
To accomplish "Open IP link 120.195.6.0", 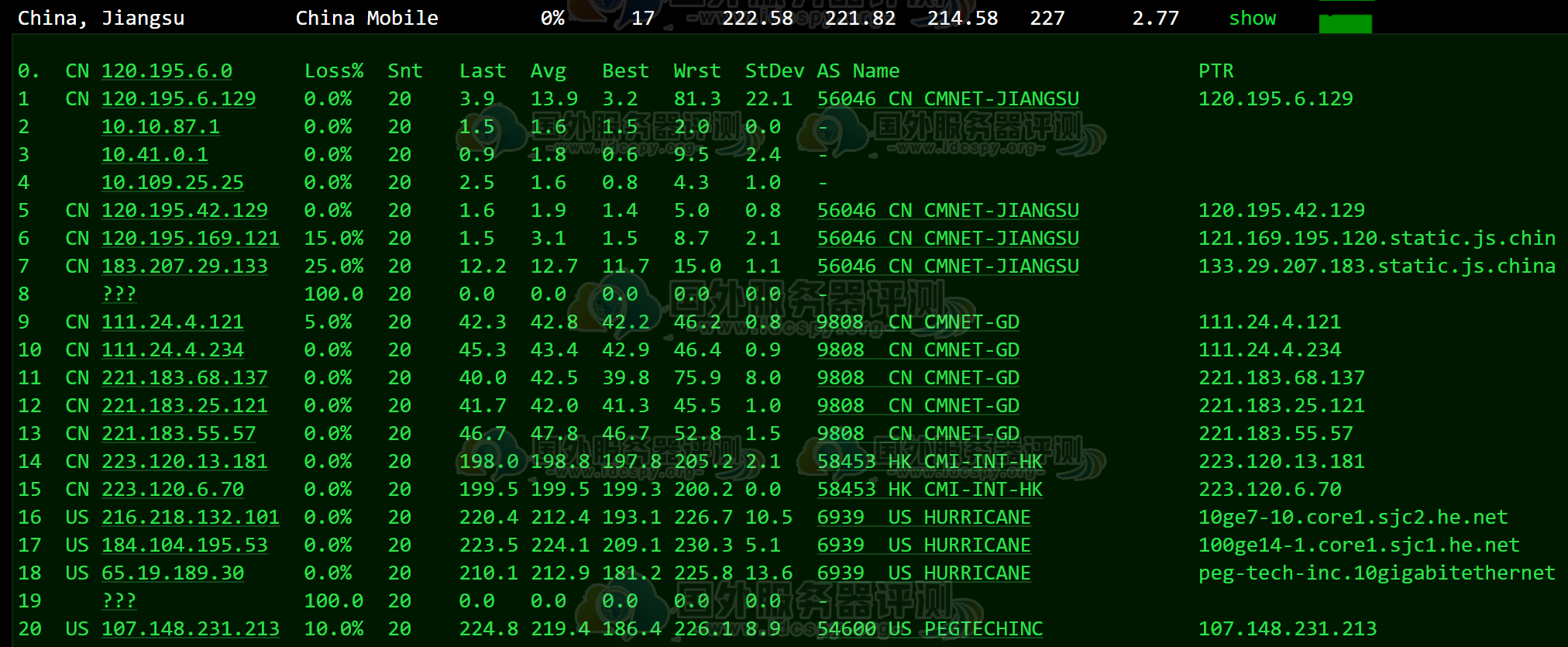I will tap(167, 71).
